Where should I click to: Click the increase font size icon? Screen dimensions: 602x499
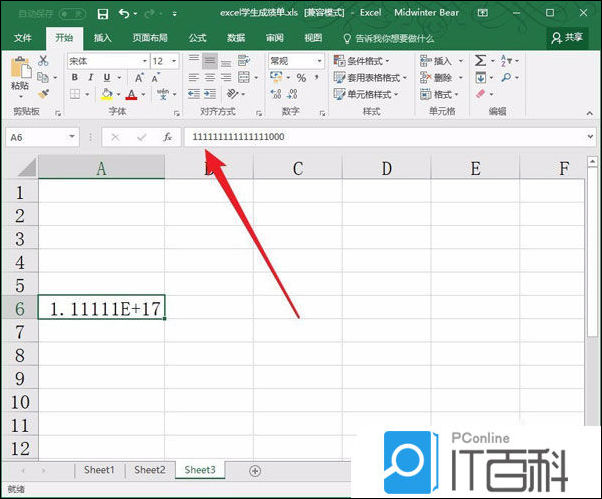click(x=139, y=77)
